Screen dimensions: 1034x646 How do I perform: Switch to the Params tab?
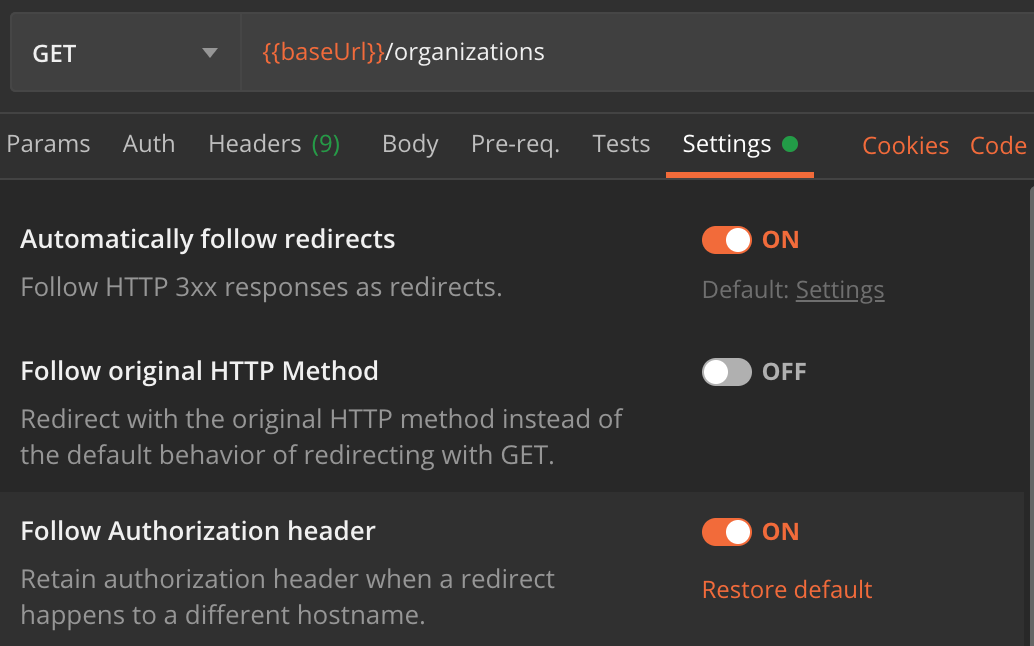coord(48,145)
